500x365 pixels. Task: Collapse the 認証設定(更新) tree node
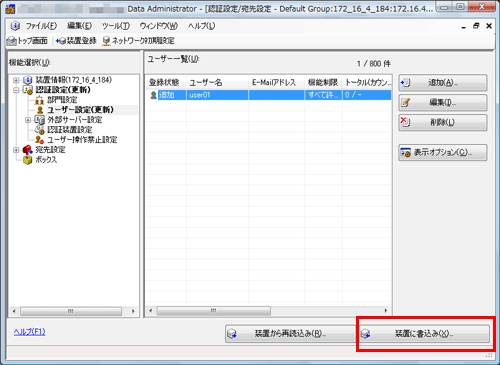point(16,90)
